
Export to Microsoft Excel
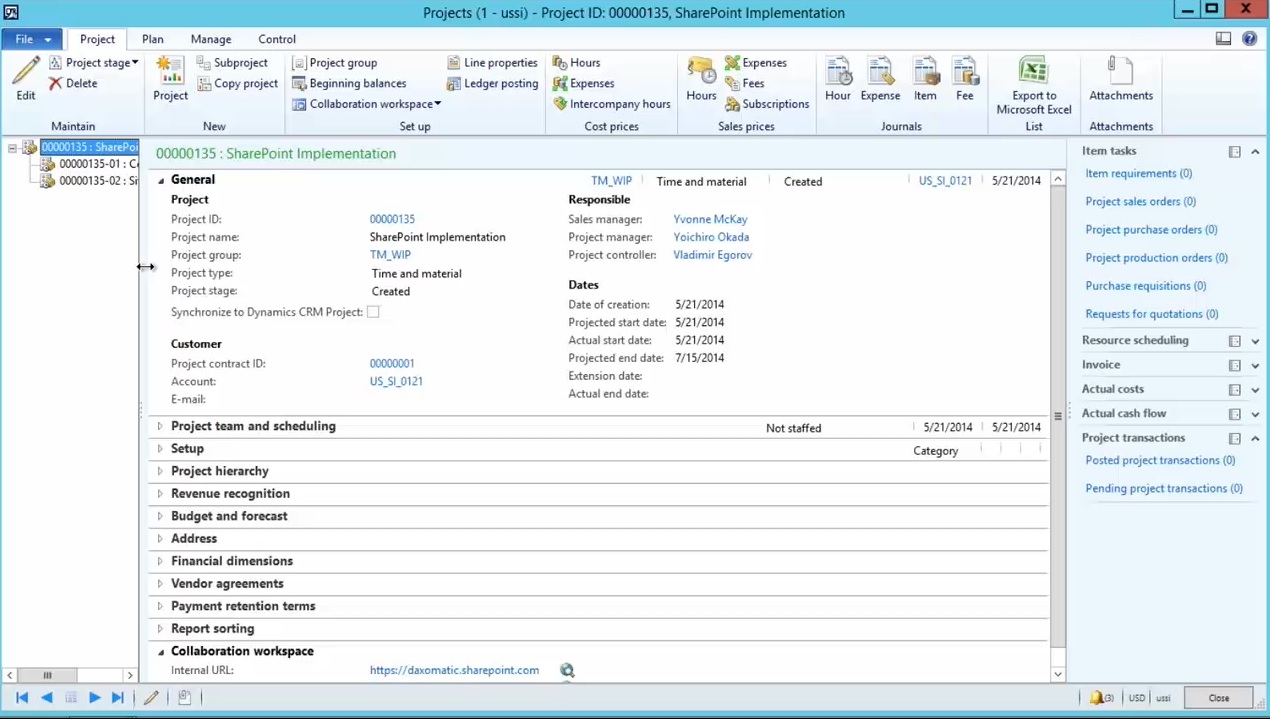coord(1034,85)
